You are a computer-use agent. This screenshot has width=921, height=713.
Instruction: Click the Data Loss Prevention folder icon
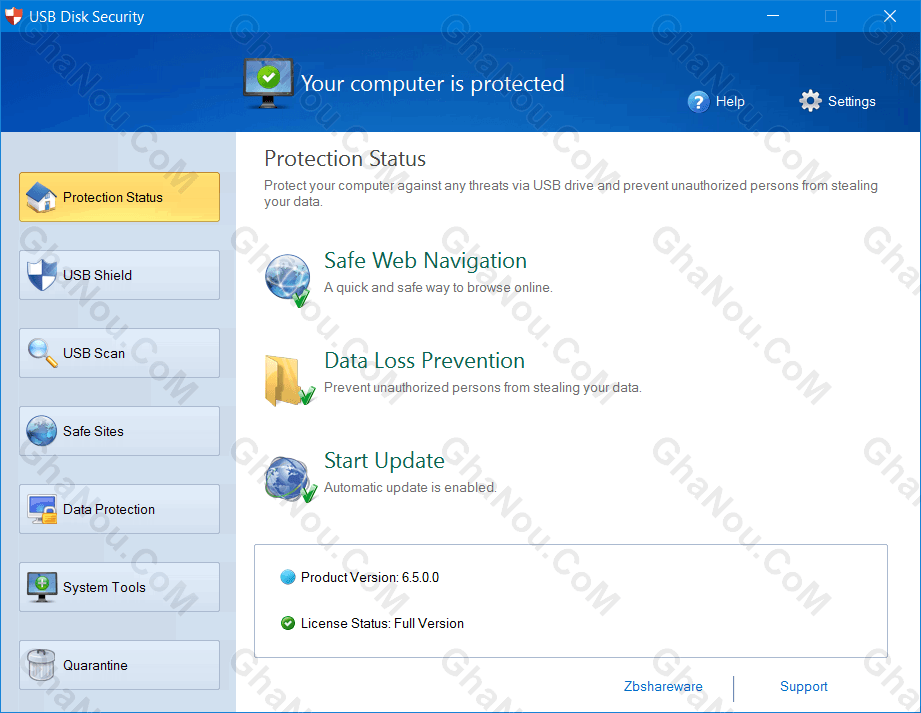pyautogui.click(x=289, y=381)
